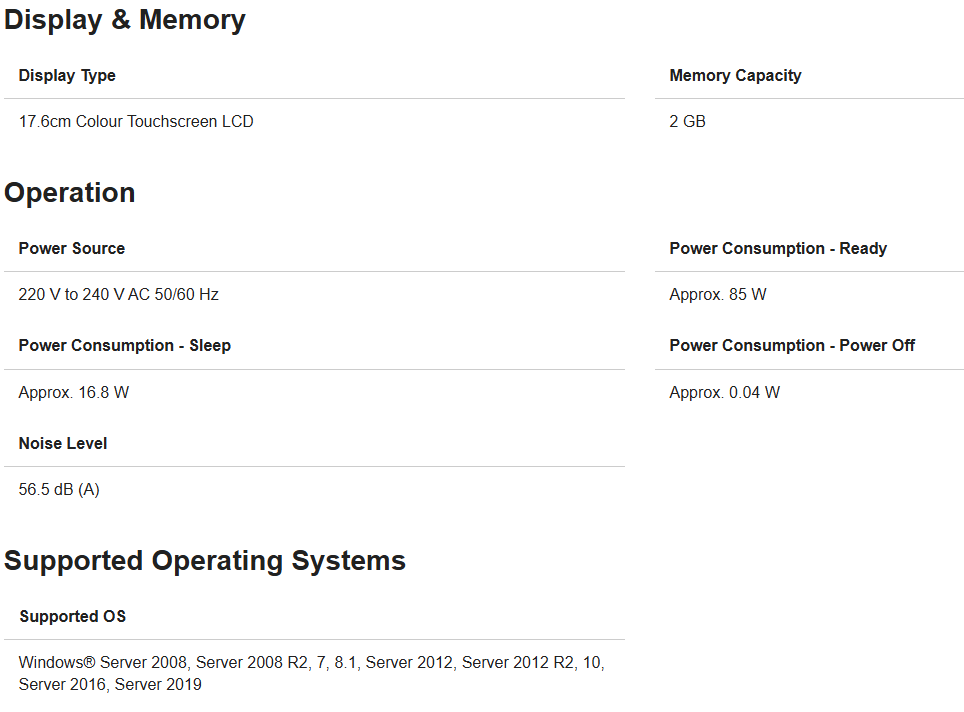Select the Memory Capacity label

735,76
